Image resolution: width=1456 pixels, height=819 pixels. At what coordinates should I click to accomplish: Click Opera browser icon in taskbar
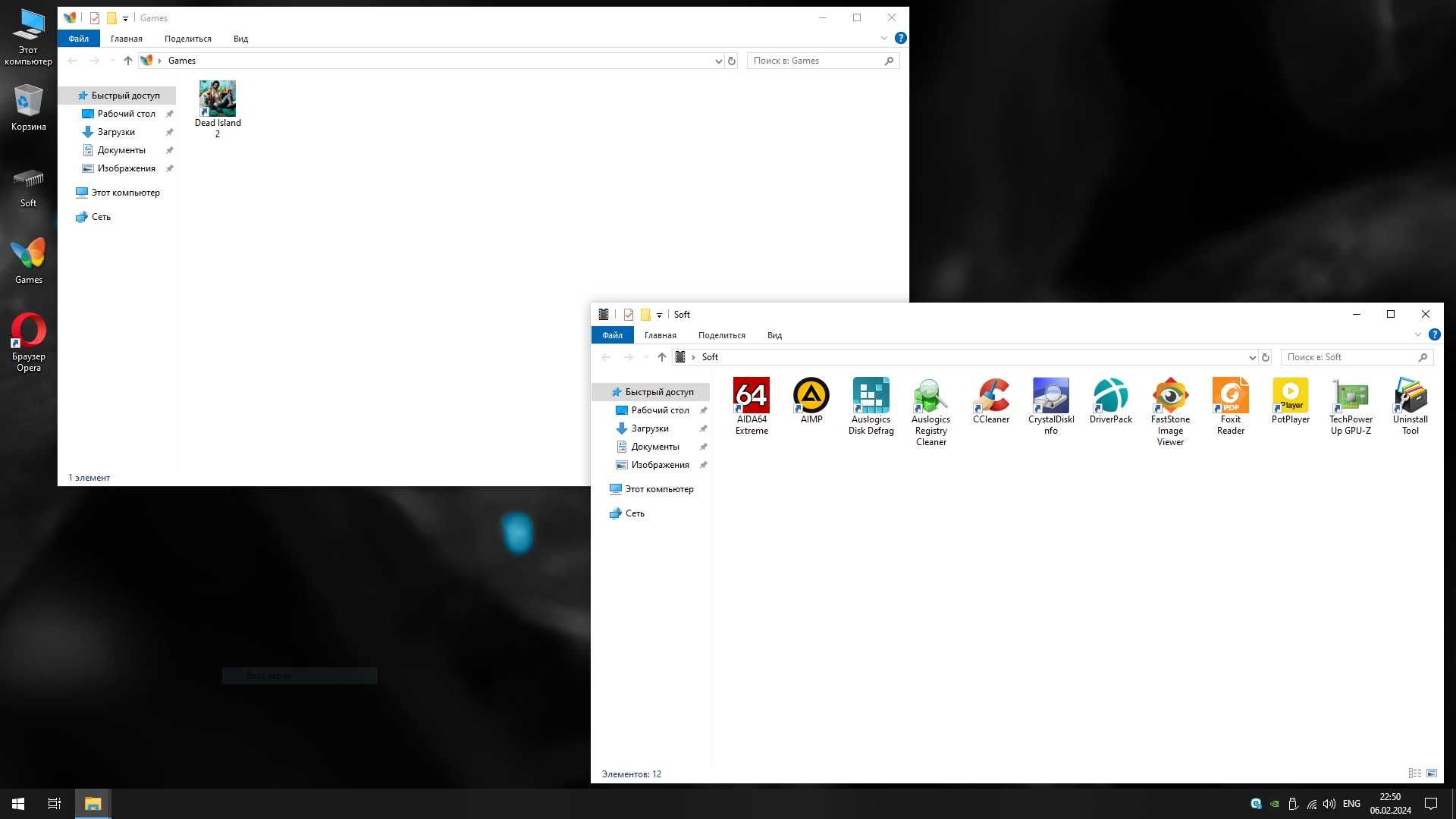[x=27, y=341]
